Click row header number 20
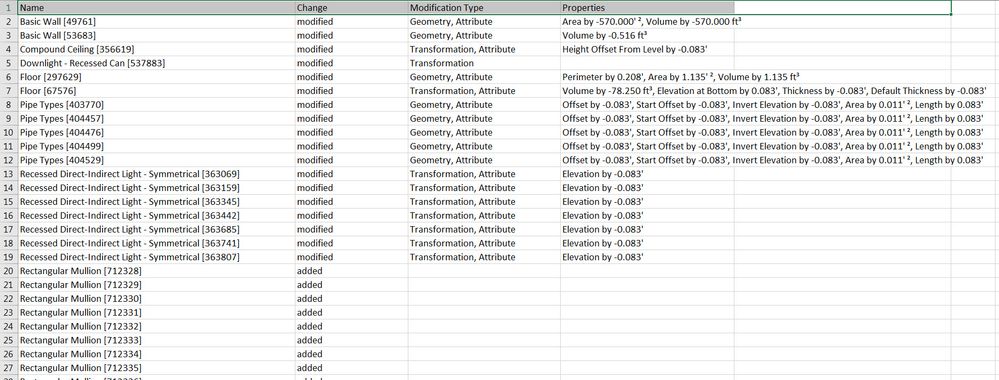This screenshot has height=380, width=999. pyautogui.click(x=8, y=271)
